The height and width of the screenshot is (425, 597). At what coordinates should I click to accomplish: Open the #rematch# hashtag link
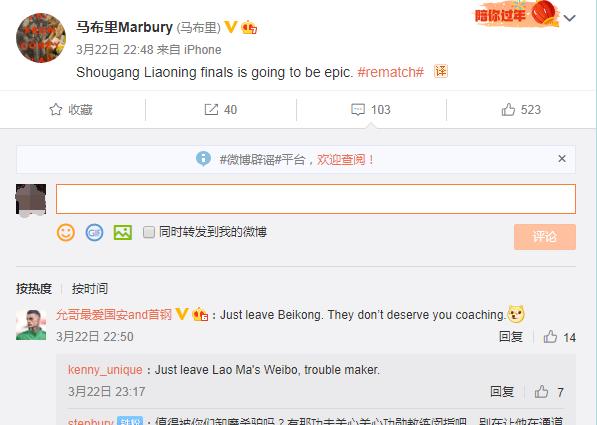pos(391,72)
